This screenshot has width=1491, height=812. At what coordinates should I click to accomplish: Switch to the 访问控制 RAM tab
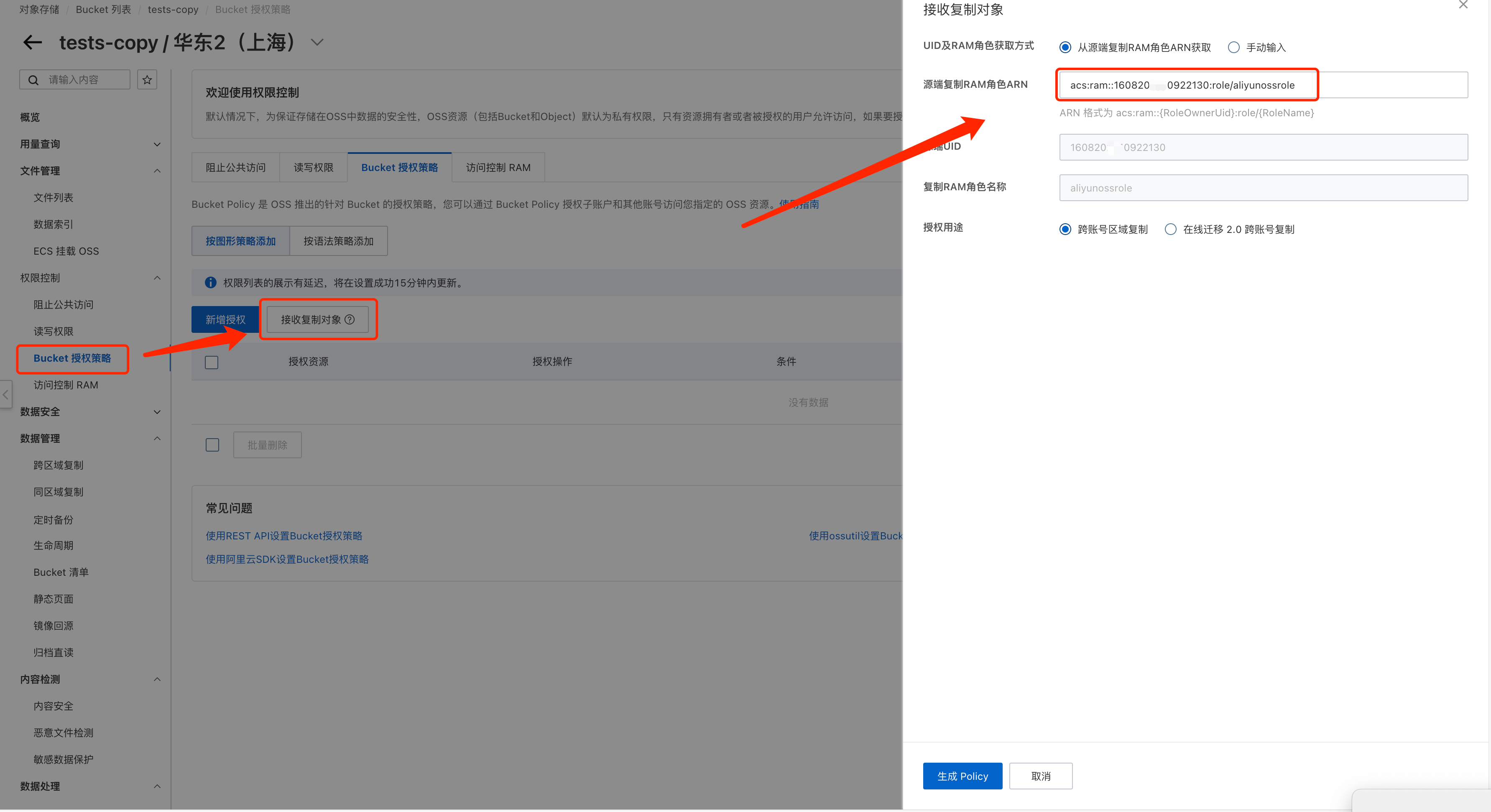point(498,167)
